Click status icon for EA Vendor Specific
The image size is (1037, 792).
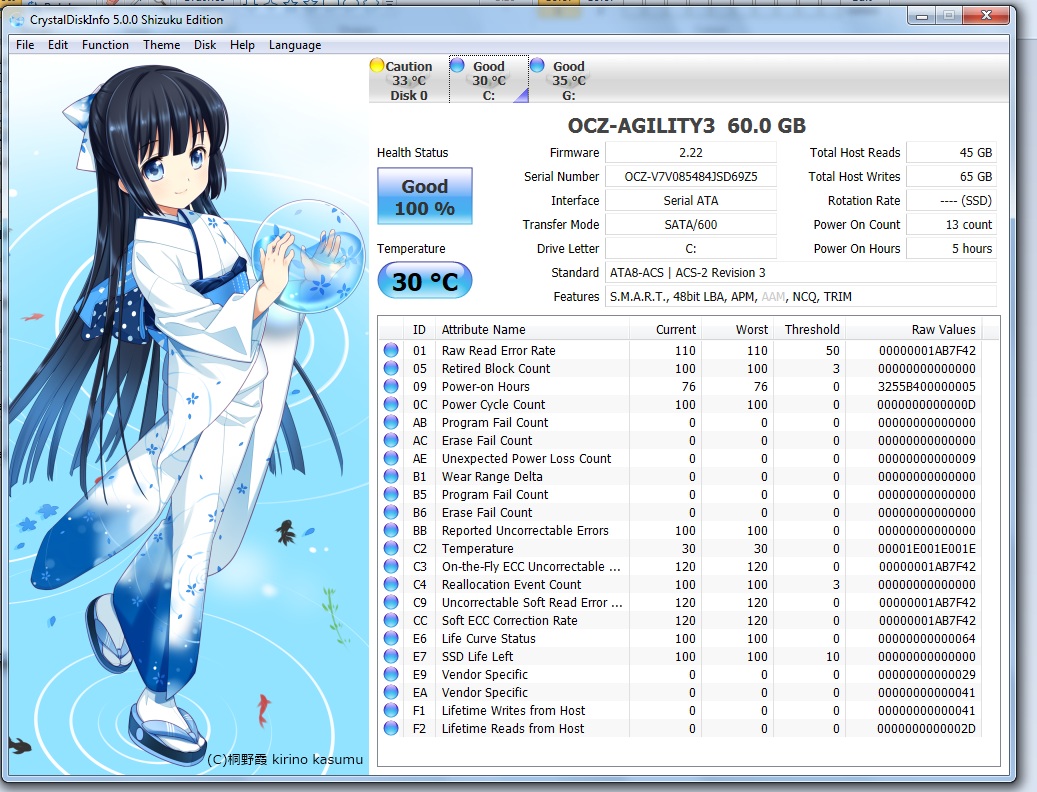point(391,692)
